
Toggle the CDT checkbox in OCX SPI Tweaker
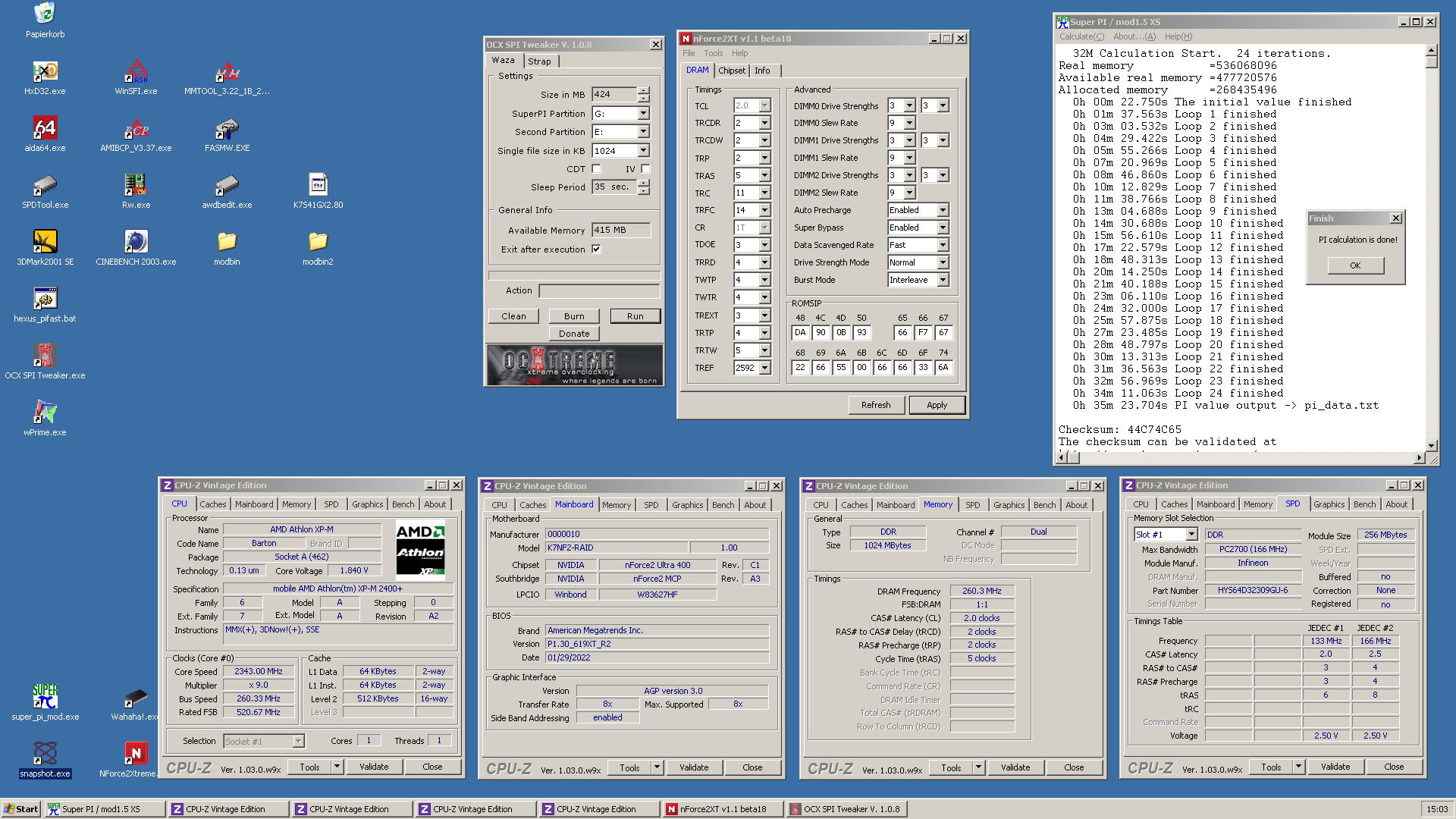pyautogui.click(x=596, y=169)
